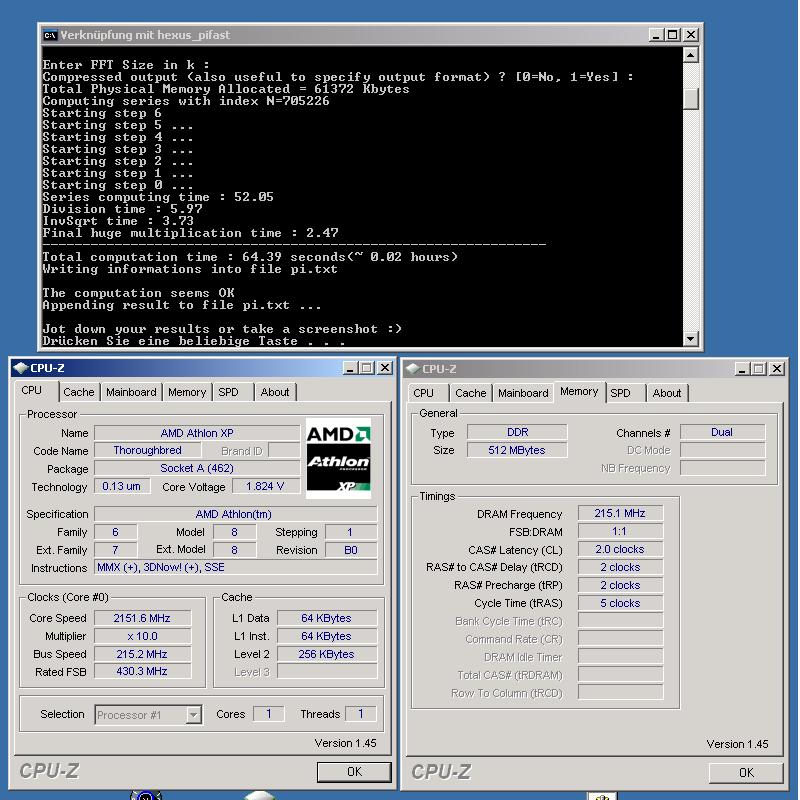Click the CAS# Latency value '2.0 clocks'
Screen dimensions: 800x800
pos(620,549)
